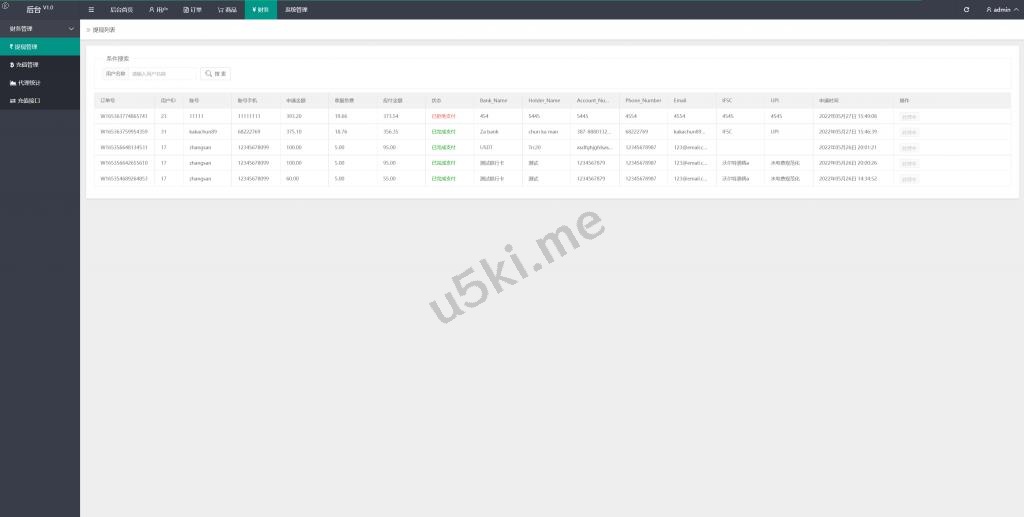Click the logo icon at top left
Image resolution: width=1024 pixels, height=517 pixels.
[5, 6]
